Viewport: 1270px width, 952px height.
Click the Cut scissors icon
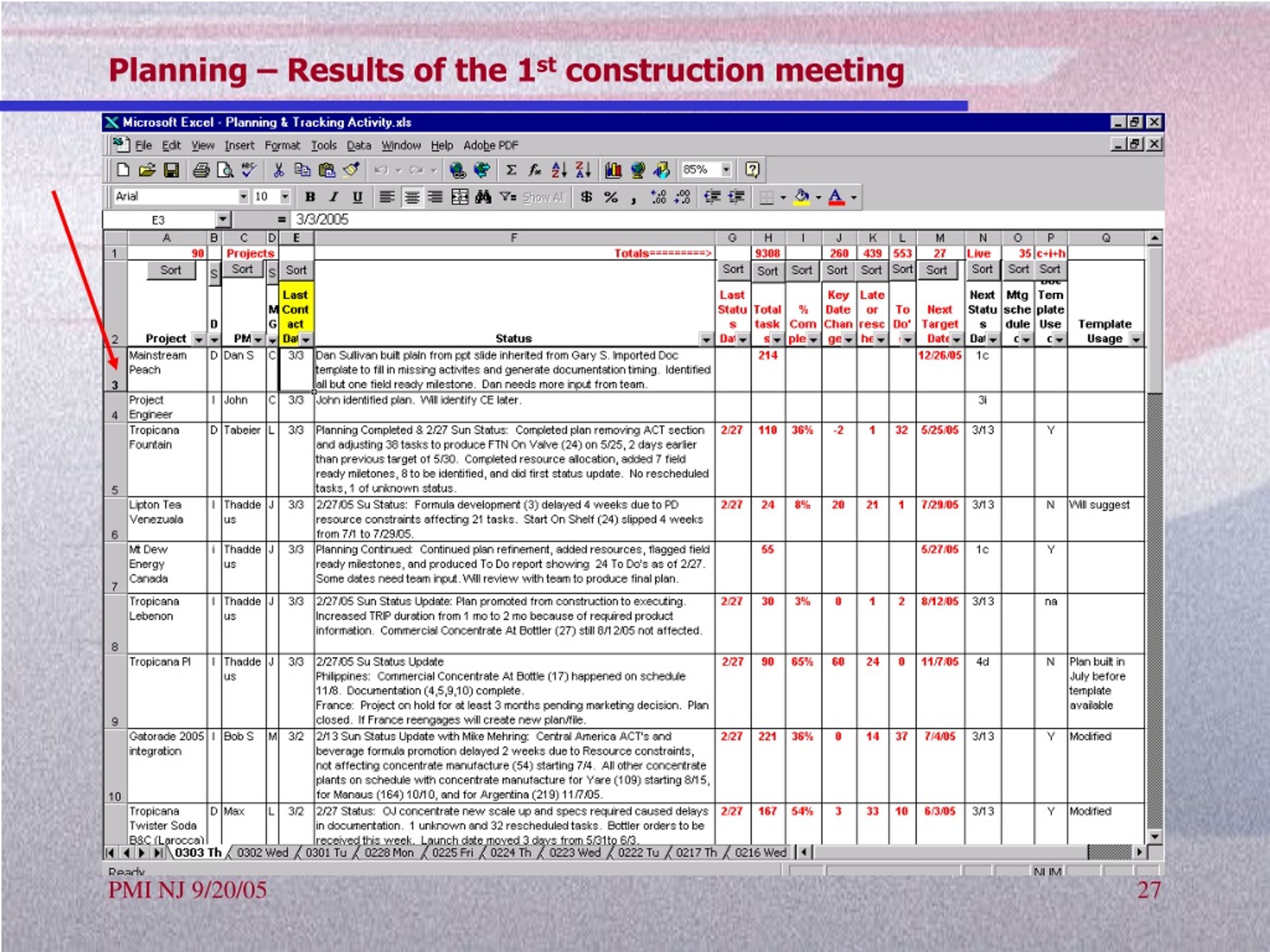click(278, 170)
